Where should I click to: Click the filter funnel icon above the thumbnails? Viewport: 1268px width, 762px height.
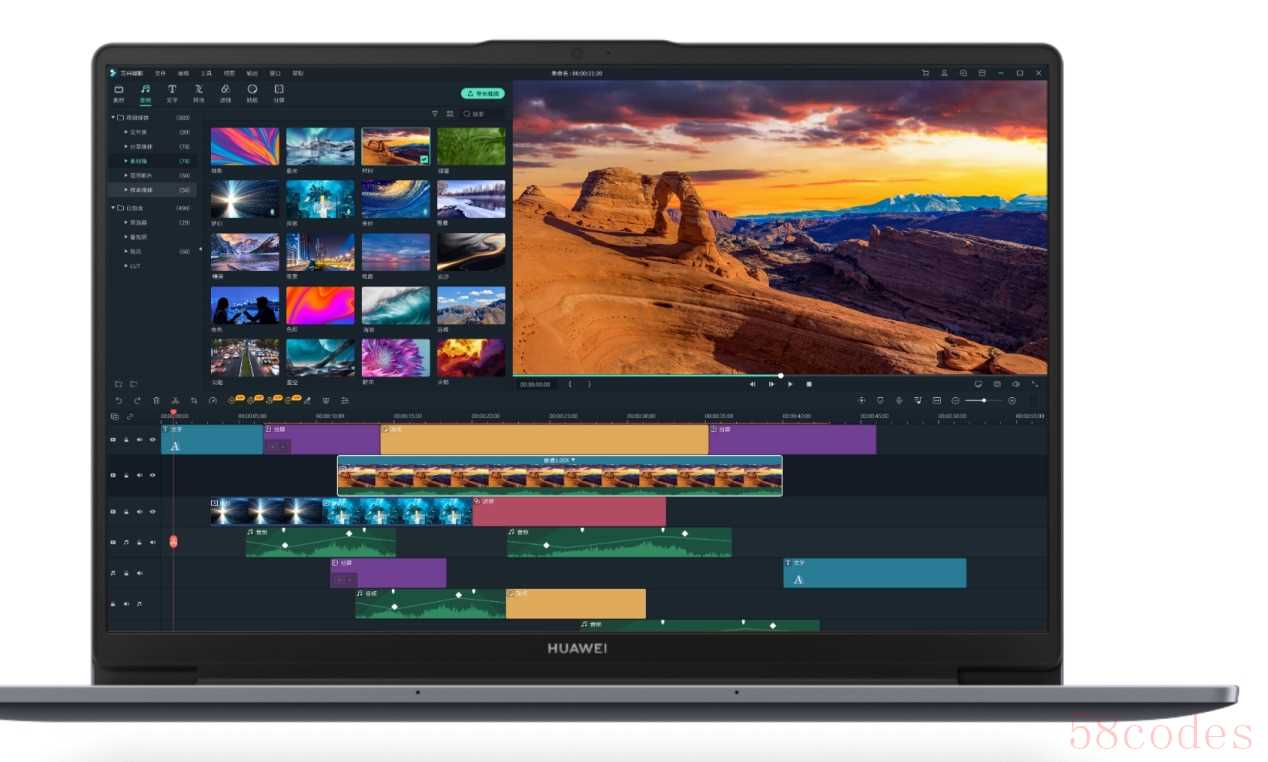(x=434, y=114)
